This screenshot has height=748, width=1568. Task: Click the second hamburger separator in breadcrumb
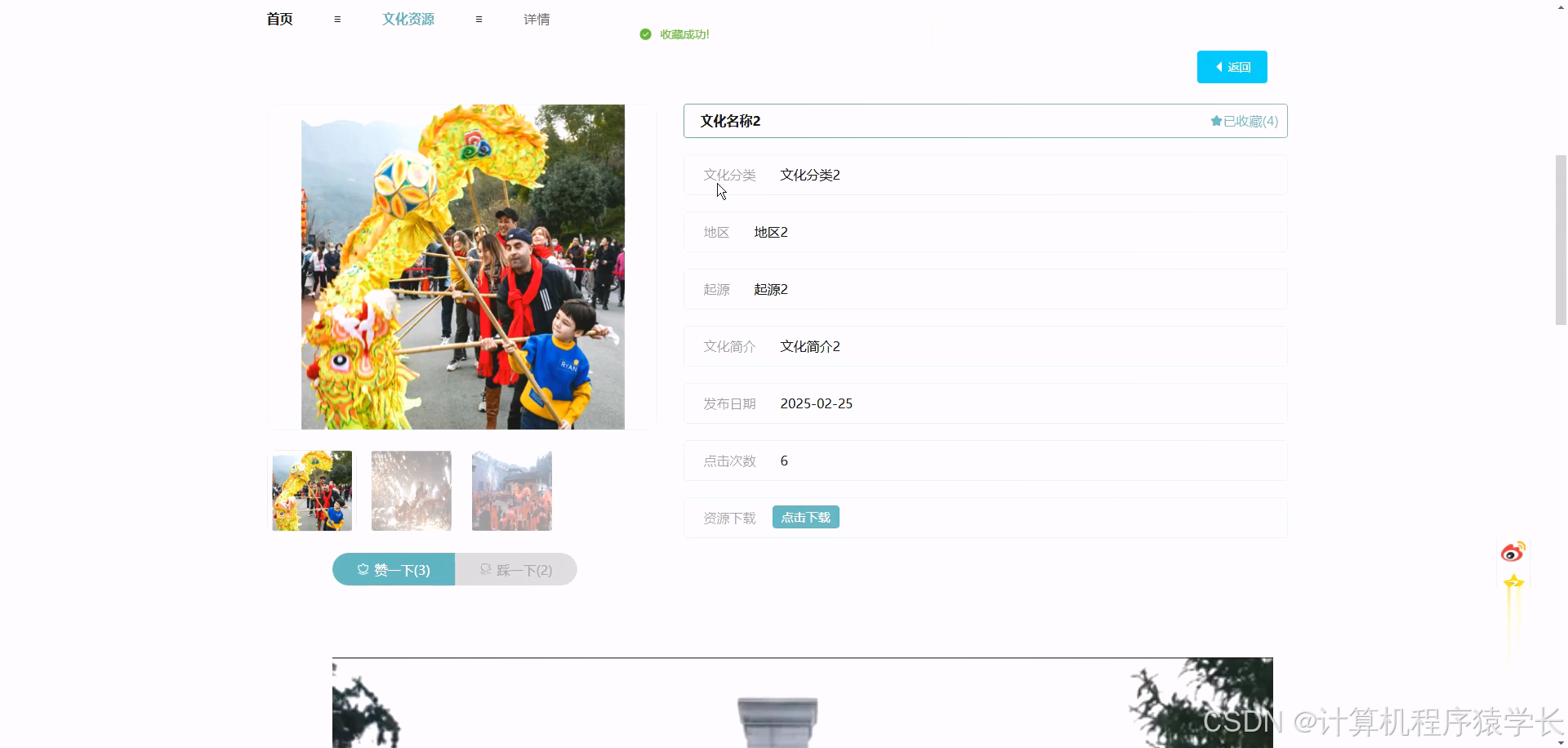[x=479, y=19]
